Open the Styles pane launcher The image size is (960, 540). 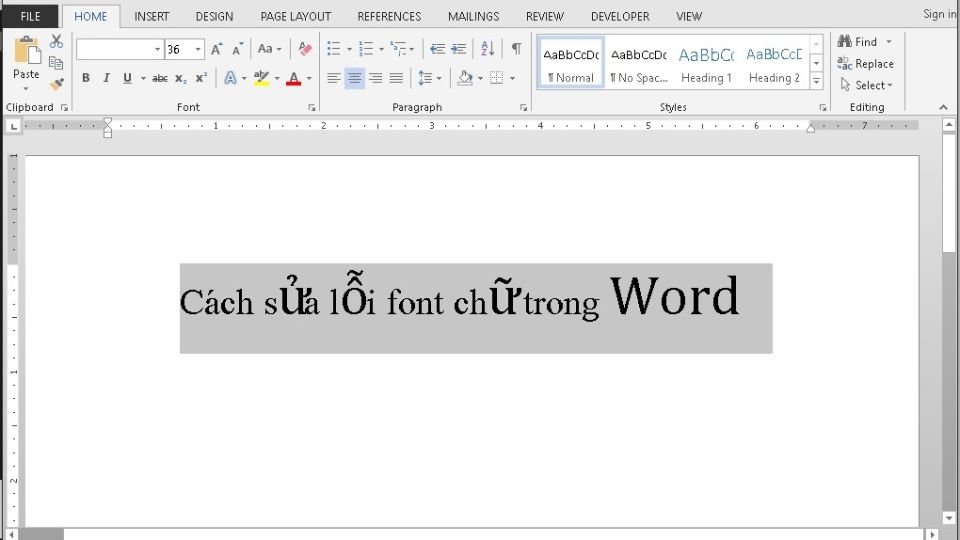(x=822, y=108)
